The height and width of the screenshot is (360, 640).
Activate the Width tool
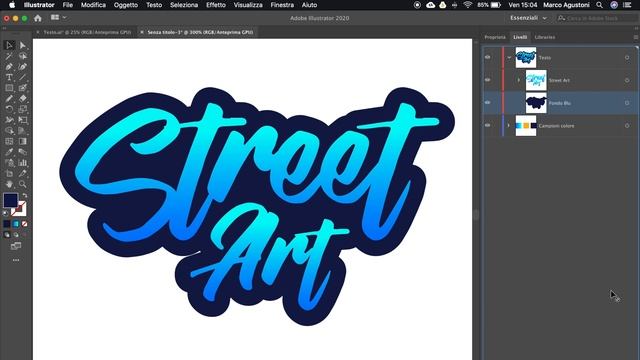tap(9, 120)
